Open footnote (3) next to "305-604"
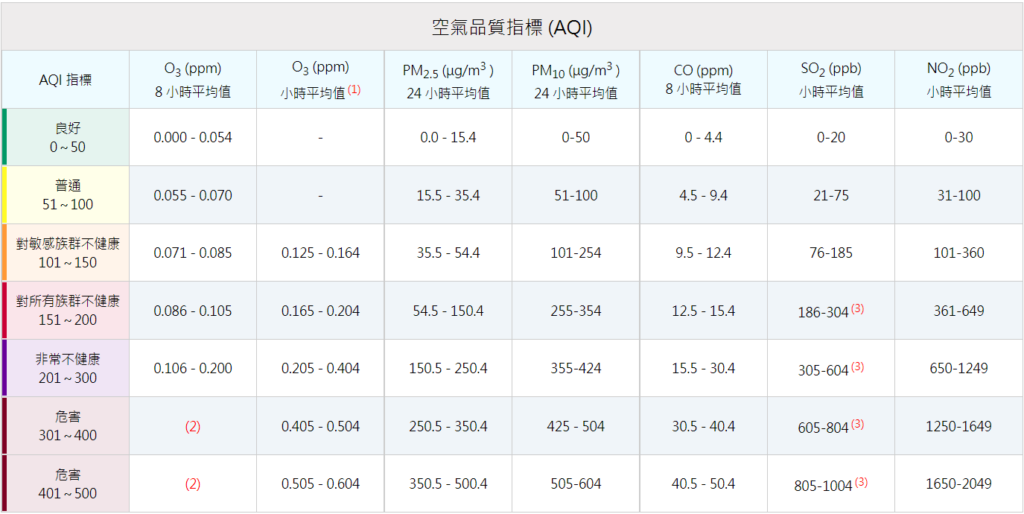 [x=857, y=366]
